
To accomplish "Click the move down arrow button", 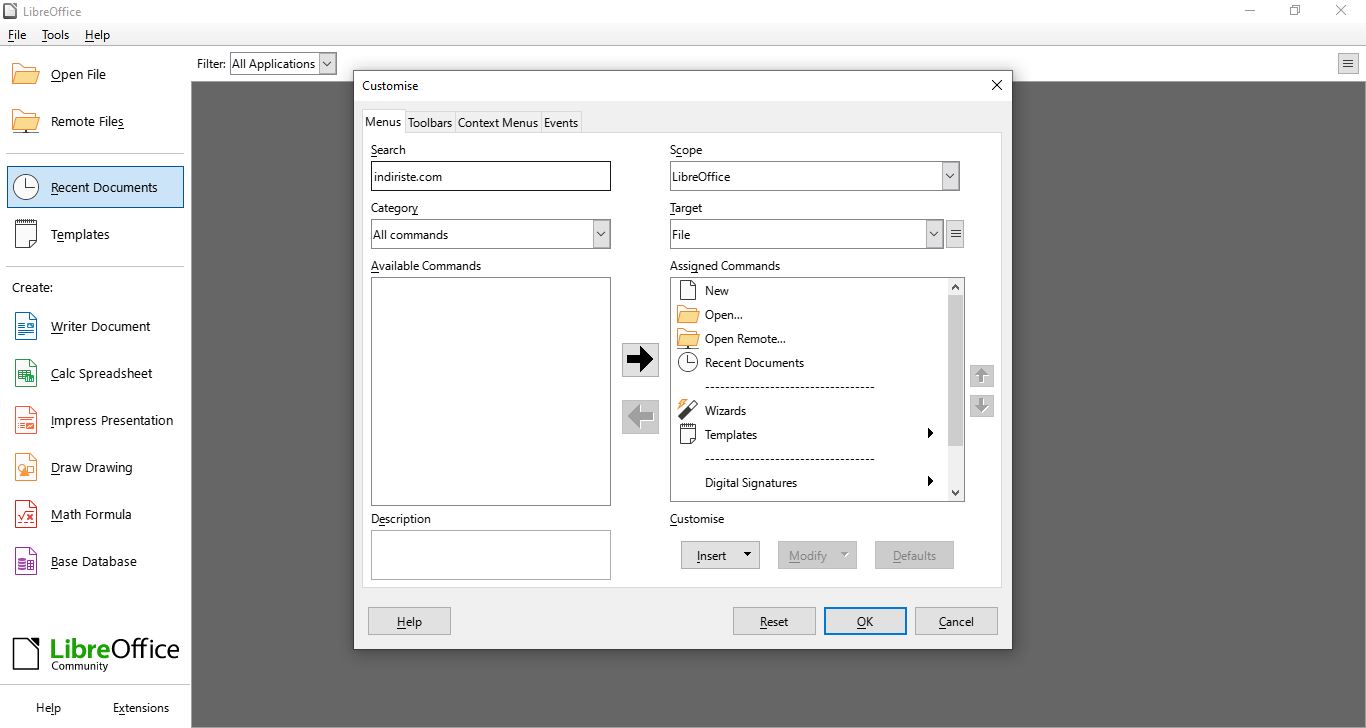I will pos(982,406).
